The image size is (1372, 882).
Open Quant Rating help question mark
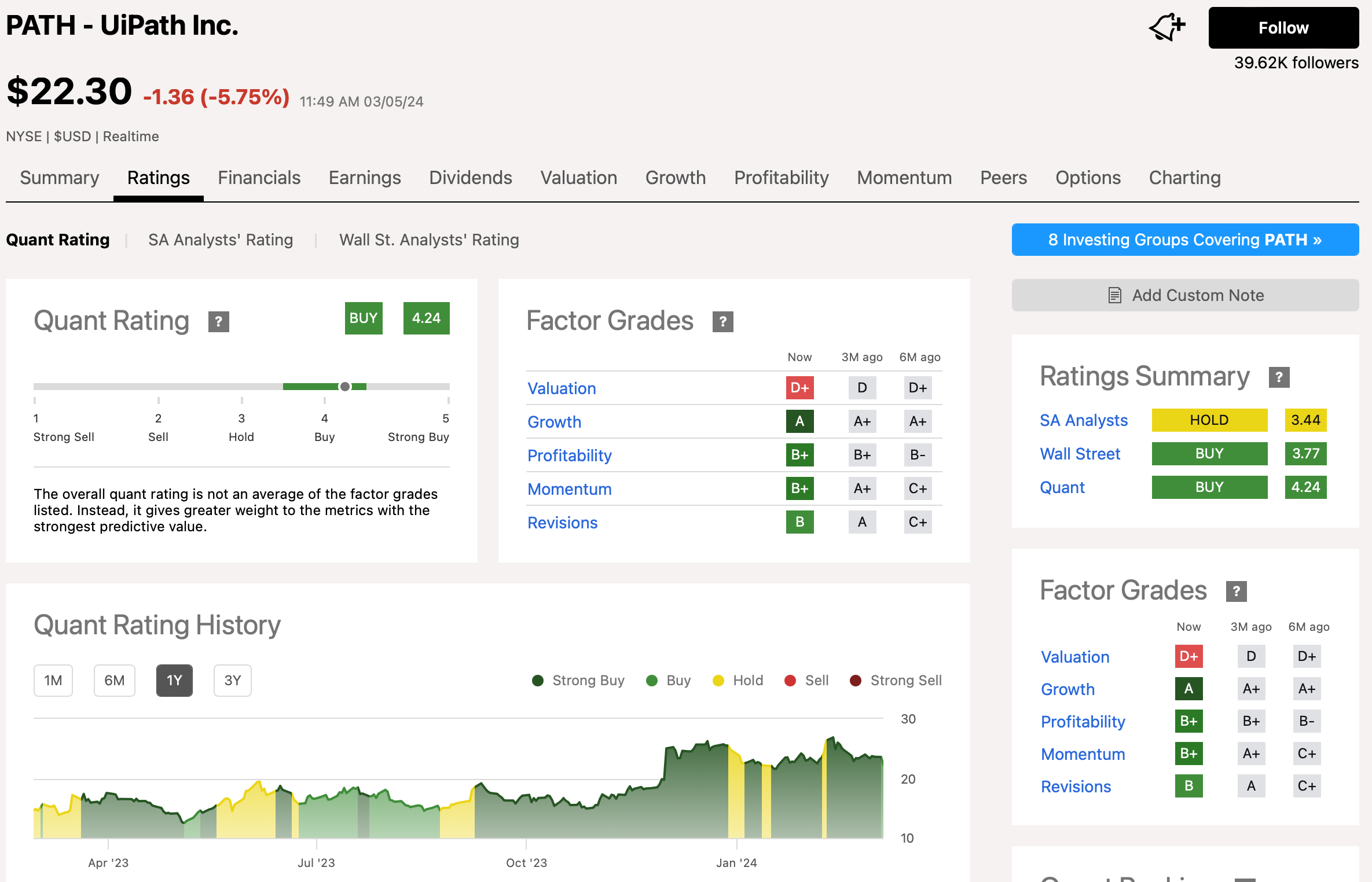(x=219, y=322)
